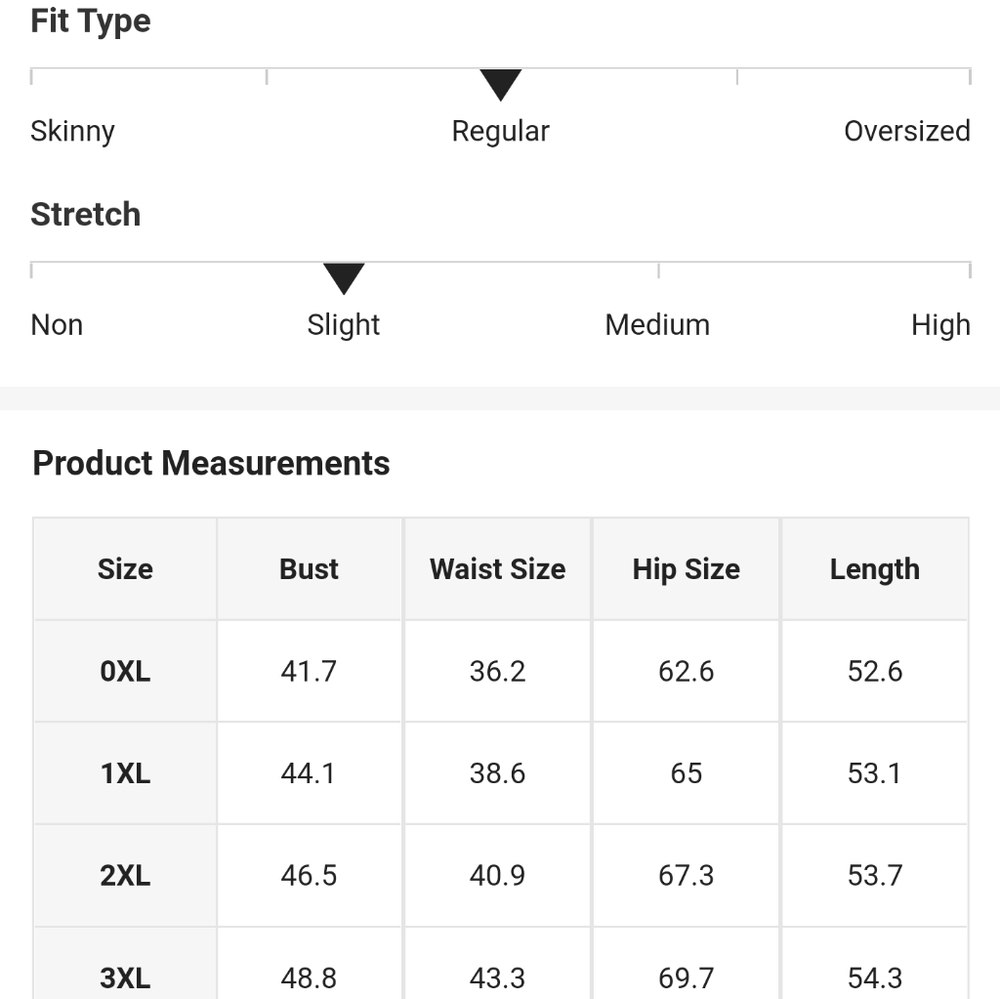Select the Oversized fit label
The image size is (1000, 999).
pyautogui.click(x=907, y=131)
